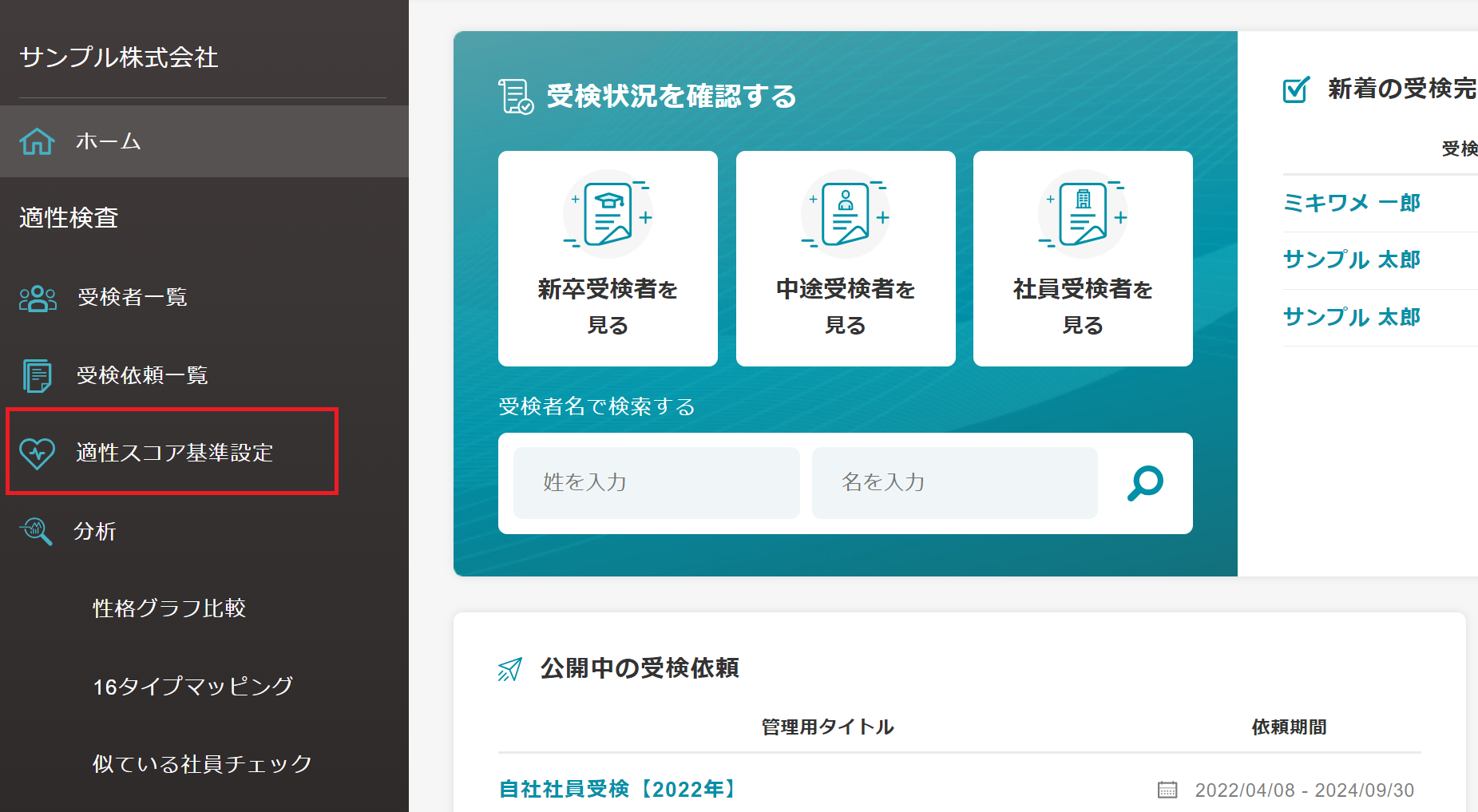This screenshot has width=1478, height=812.
Task: Click the calendar icon beside the 依頼期間 dates
Action: click(1167, 790)
